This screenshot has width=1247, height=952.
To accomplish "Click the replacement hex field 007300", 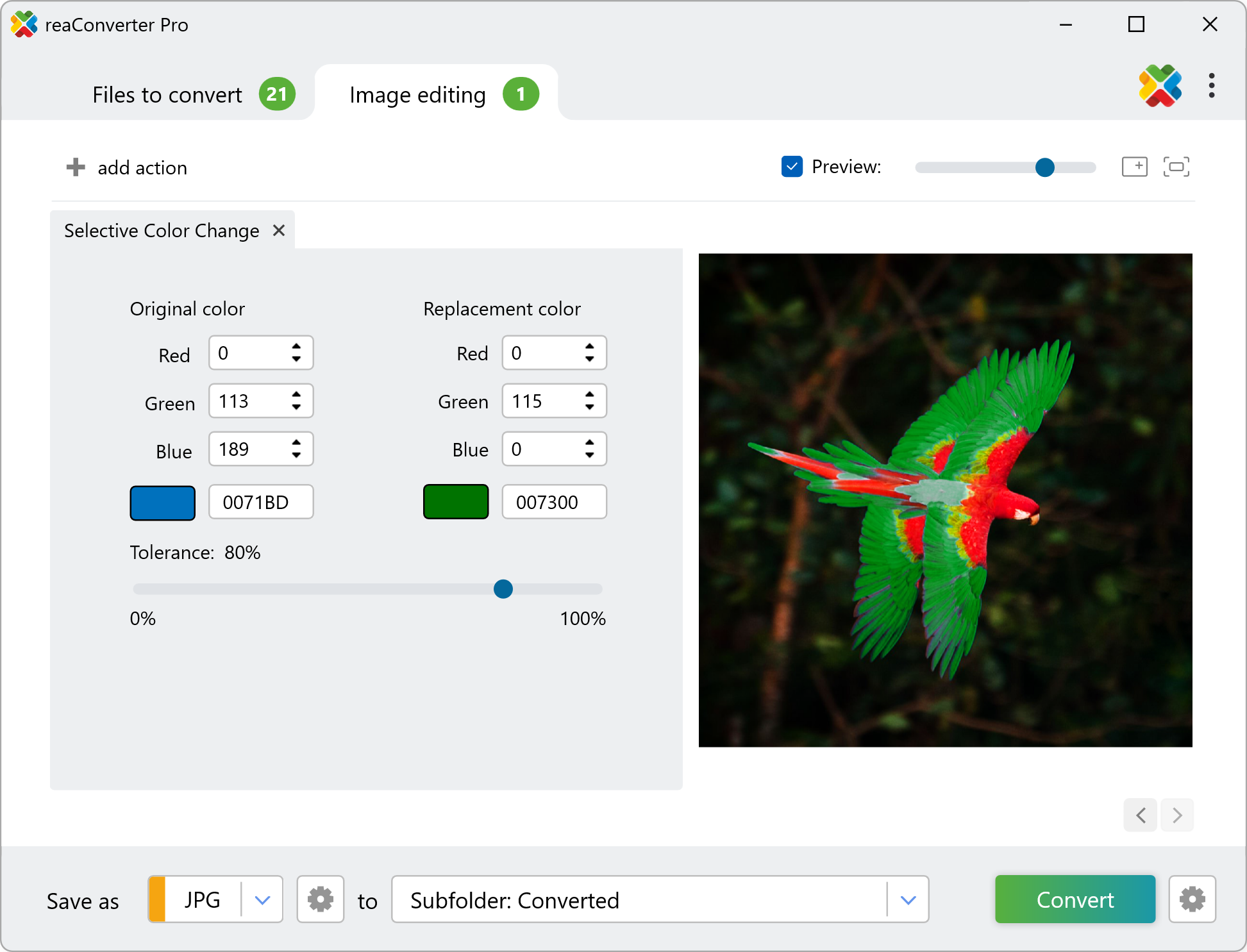I will coord(553,502).
